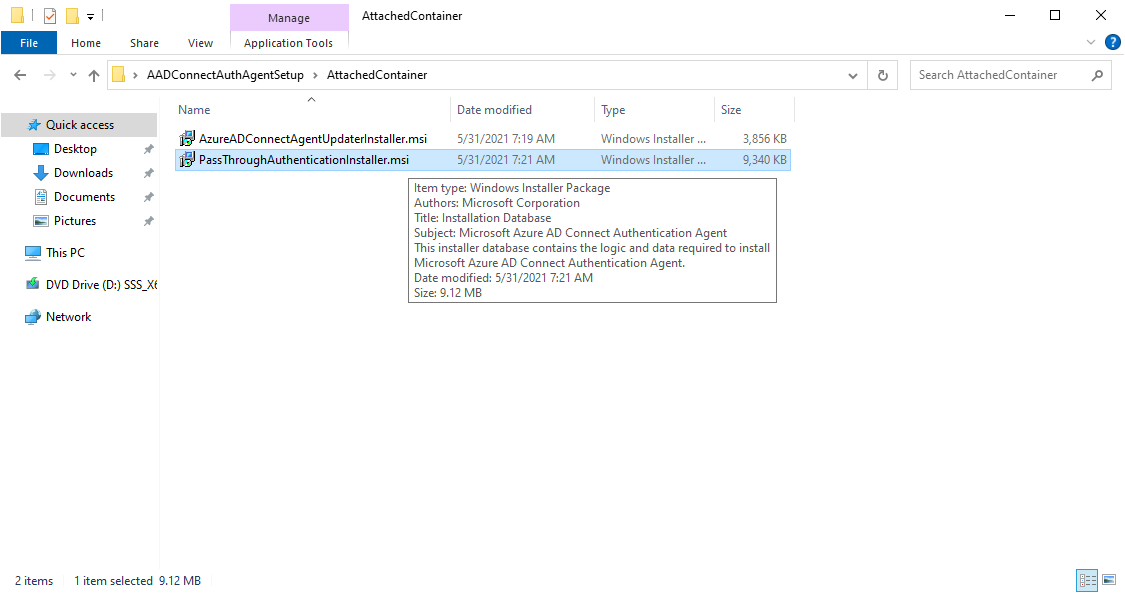Switch to the View ribbon tab
1125x593 pixels.
coord(200,43)
